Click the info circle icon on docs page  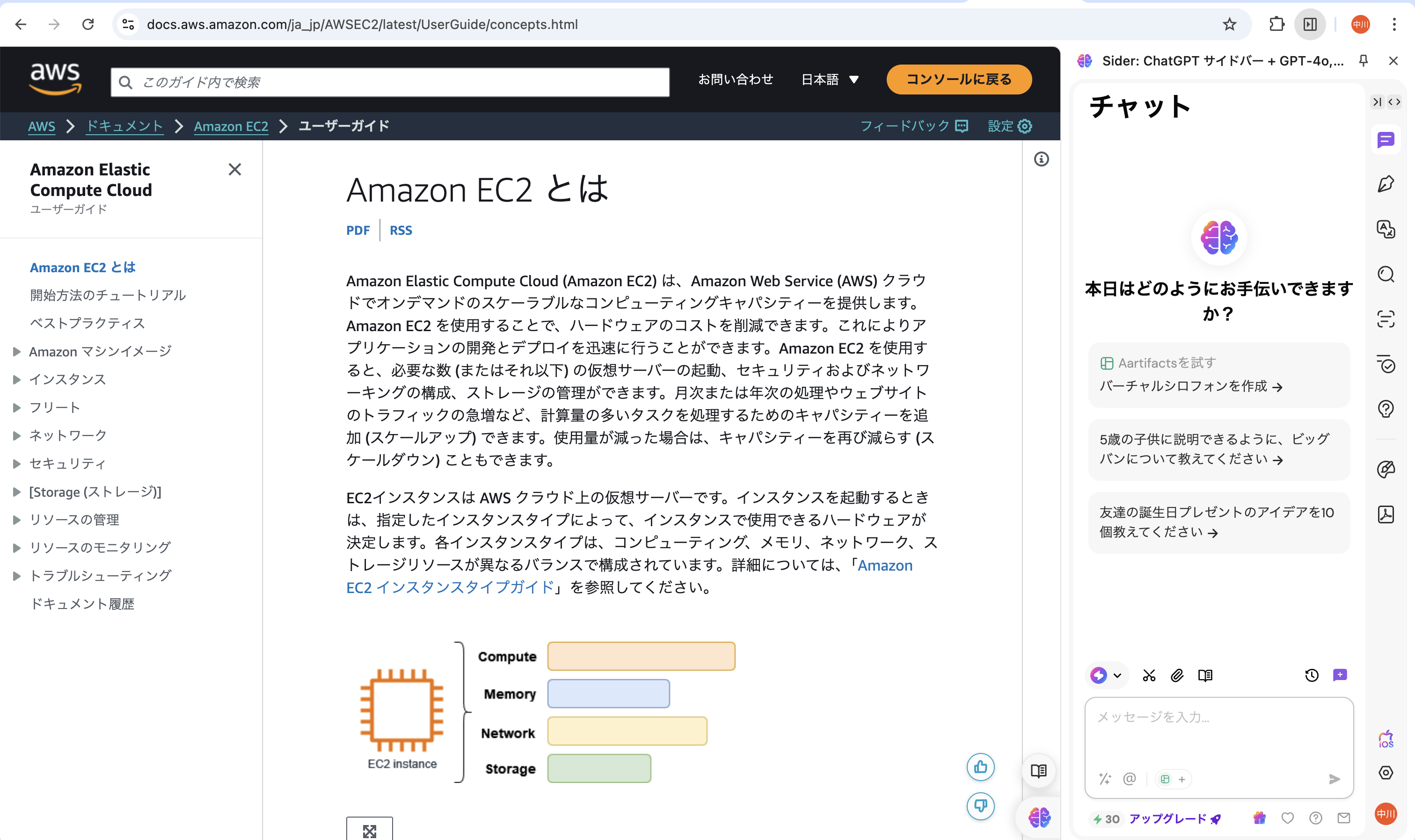1041,159
